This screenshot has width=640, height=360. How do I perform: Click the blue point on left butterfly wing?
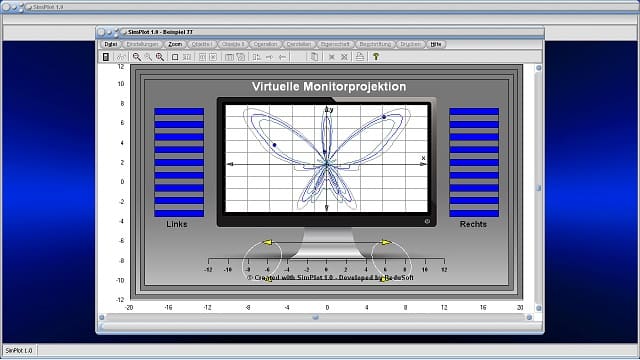pyautogui.click(x=274, y=145)
